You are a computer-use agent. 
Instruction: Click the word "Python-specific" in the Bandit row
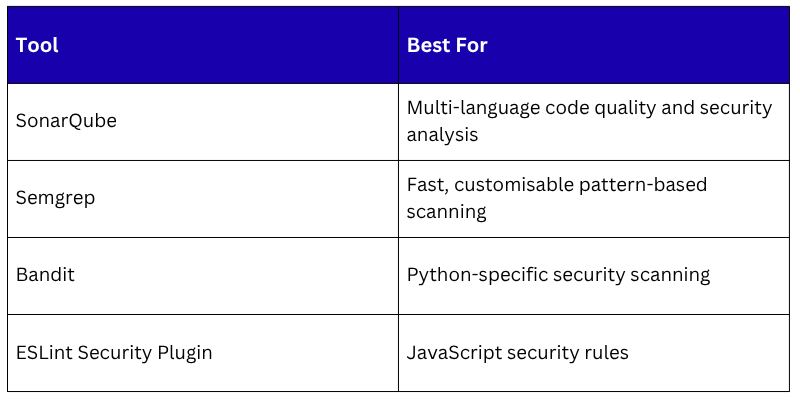click(x=479, y=275)
